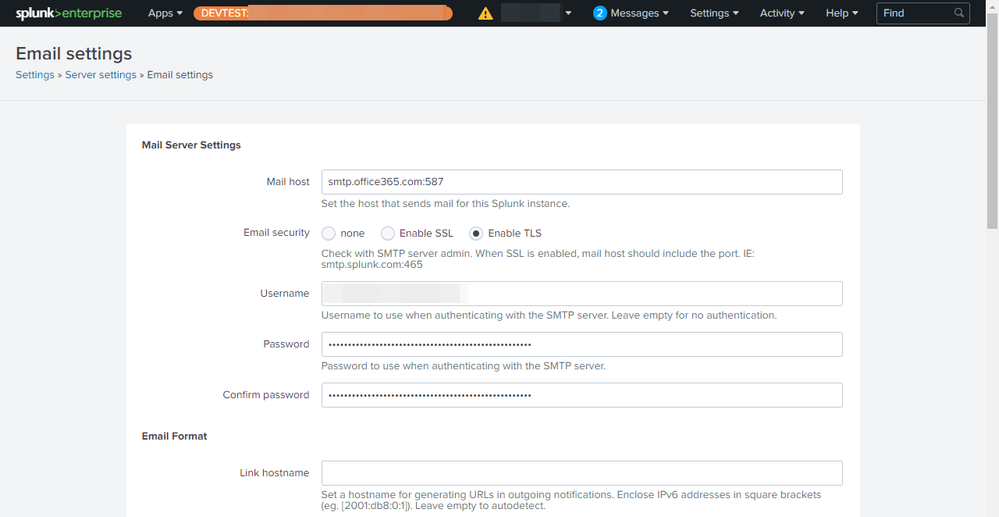Go to Settings breadcrumb link
999x517 pixels.
(x=35, y=75)
